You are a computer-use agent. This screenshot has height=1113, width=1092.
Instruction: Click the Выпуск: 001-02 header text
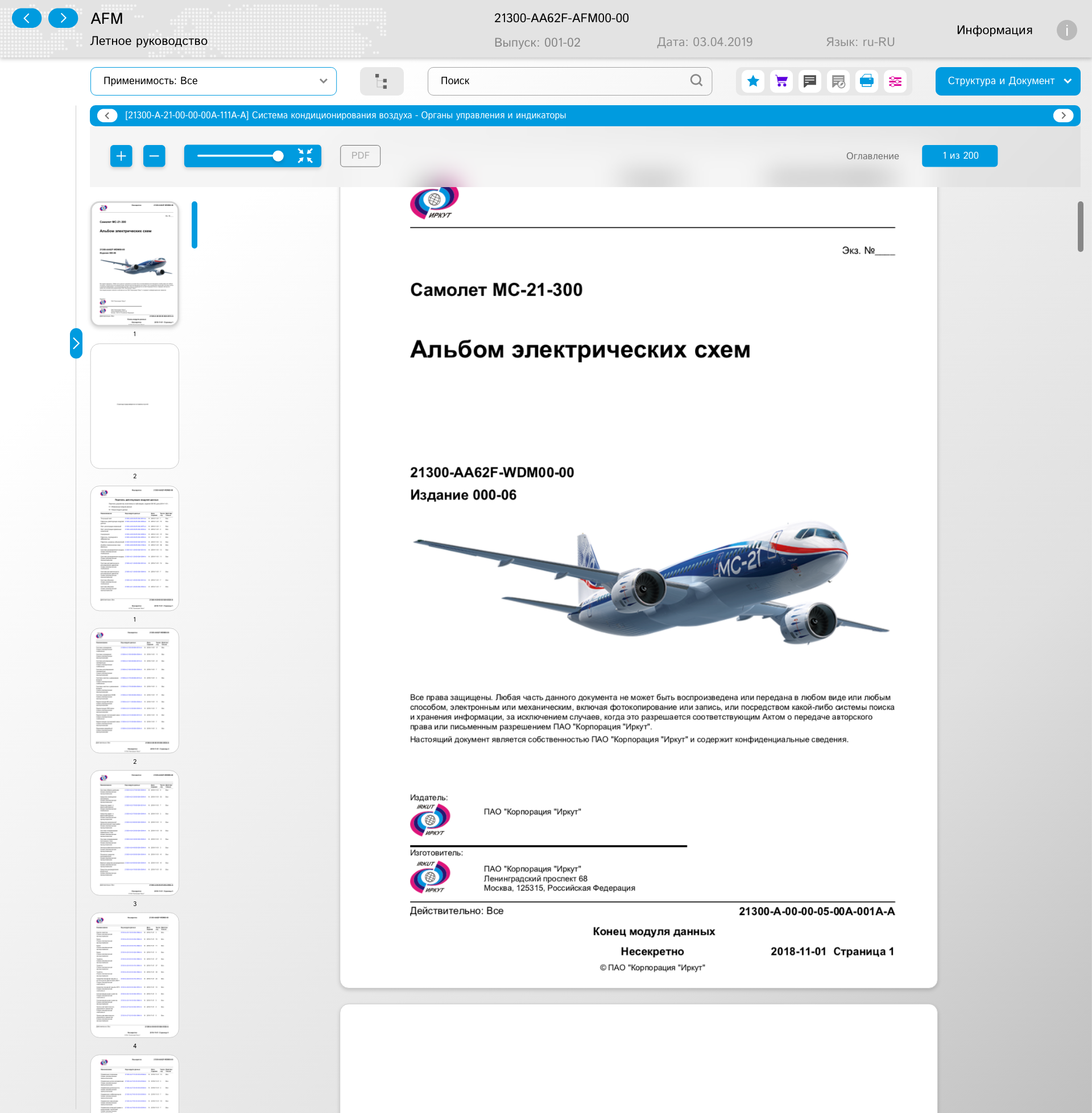pyautogui.click(x=537, y=43)
